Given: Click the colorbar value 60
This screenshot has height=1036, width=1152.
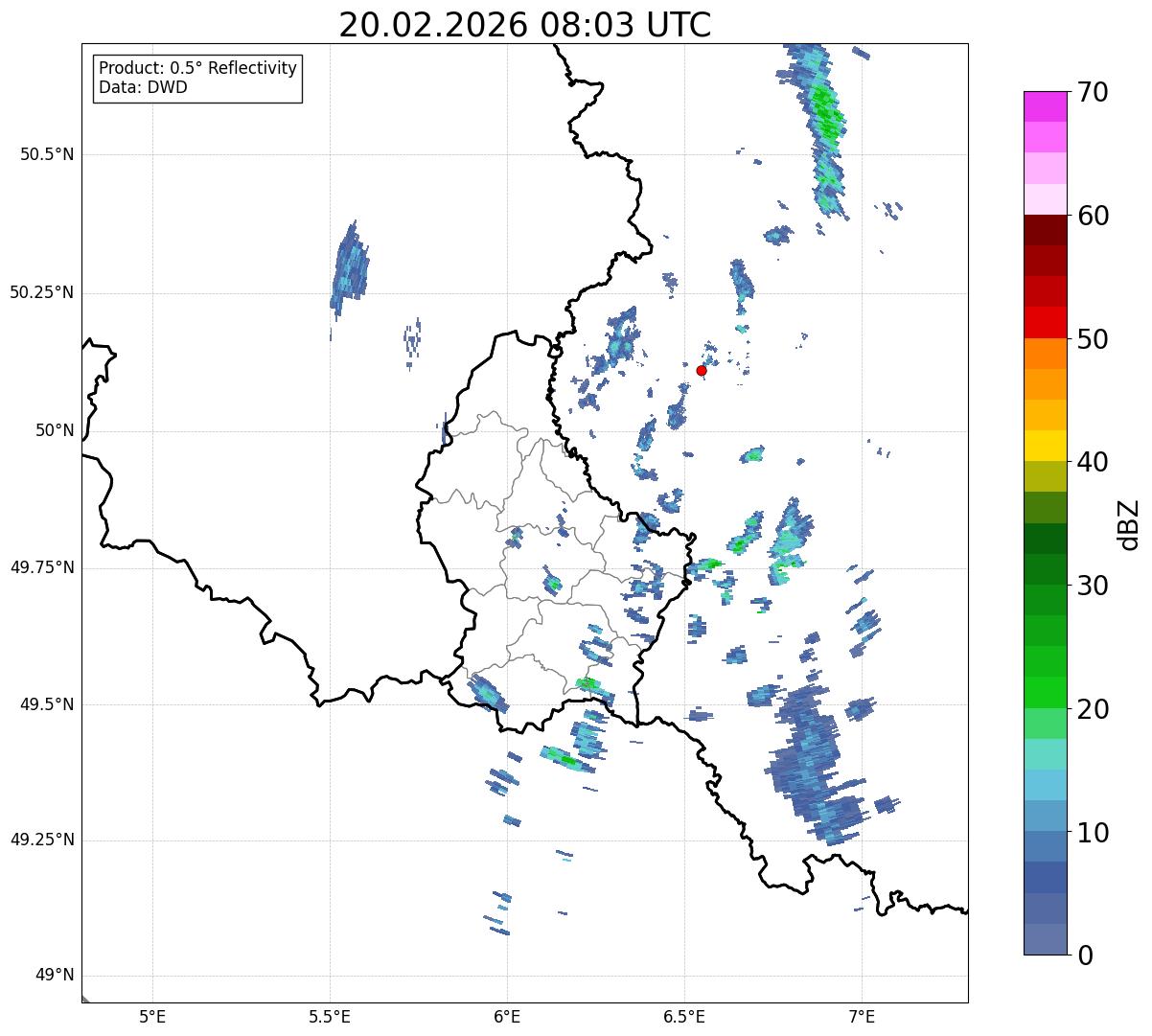Looking at the screenshot, I should pyautogui.click(x=1093, y=216).
